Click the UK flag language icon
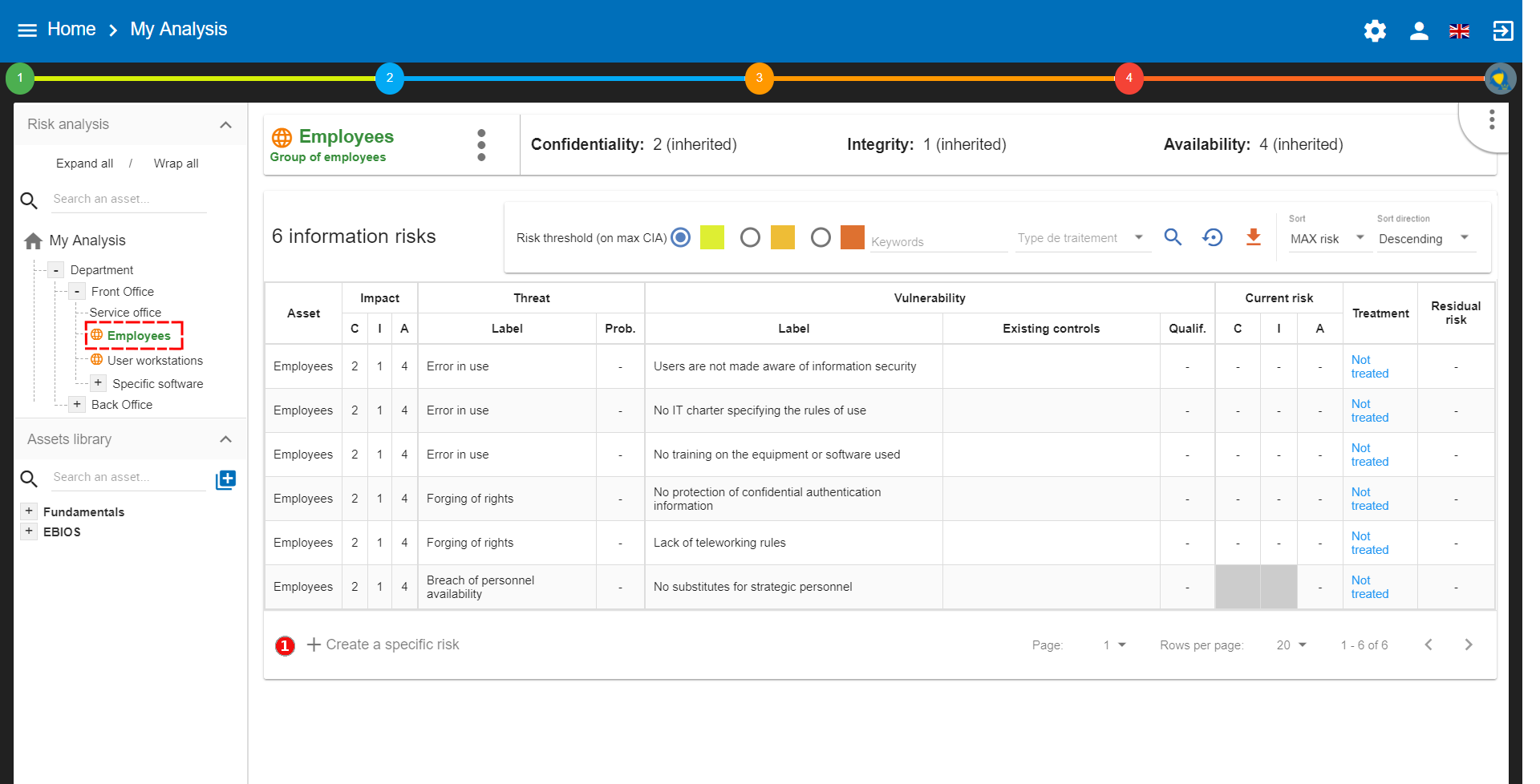The height and width of the screenshot is (784, 1540). click(x=1459, y=30)
